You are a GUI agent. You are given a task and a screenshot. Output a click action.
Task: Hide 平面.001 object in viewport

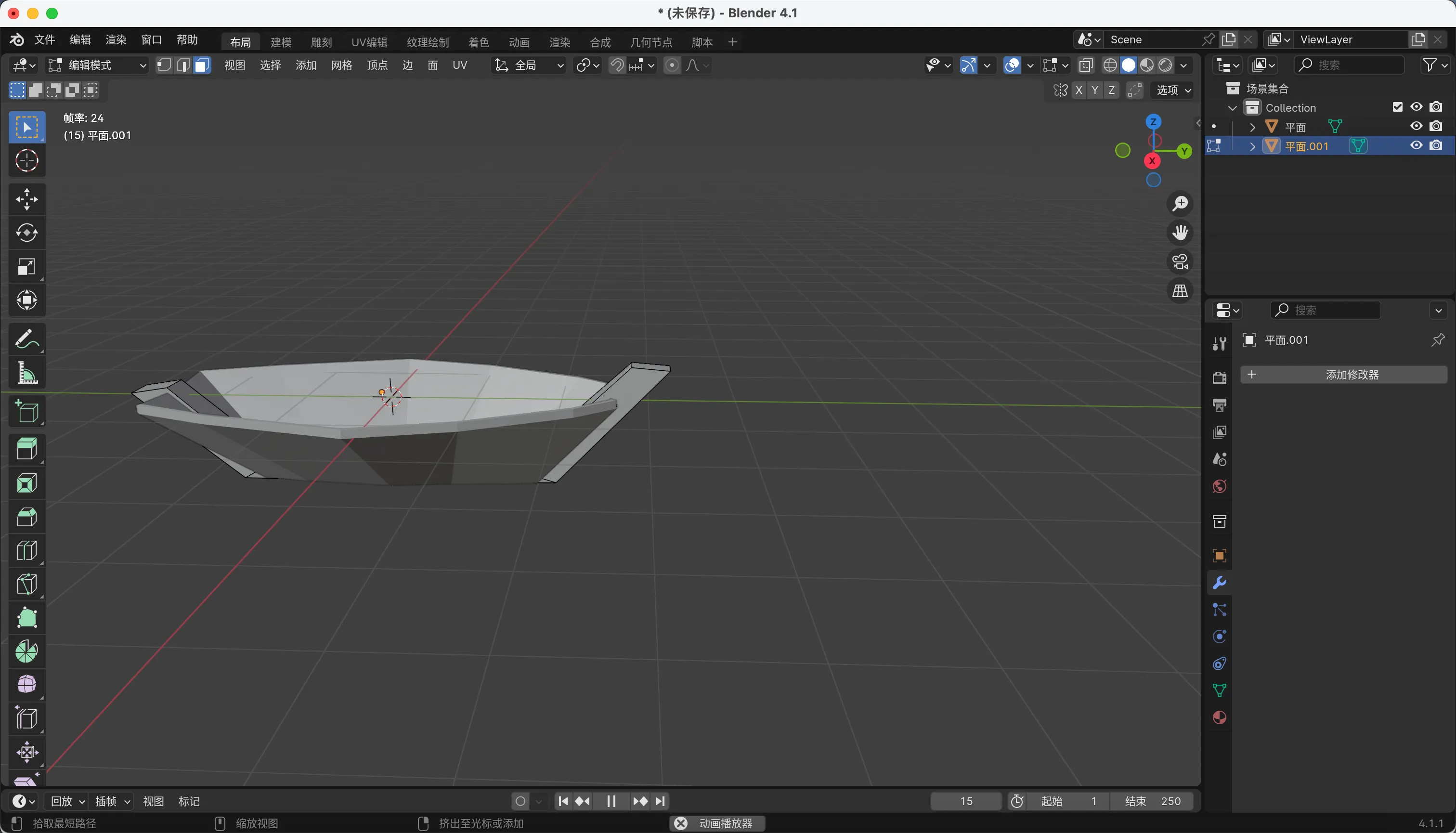click(1416, 146)
